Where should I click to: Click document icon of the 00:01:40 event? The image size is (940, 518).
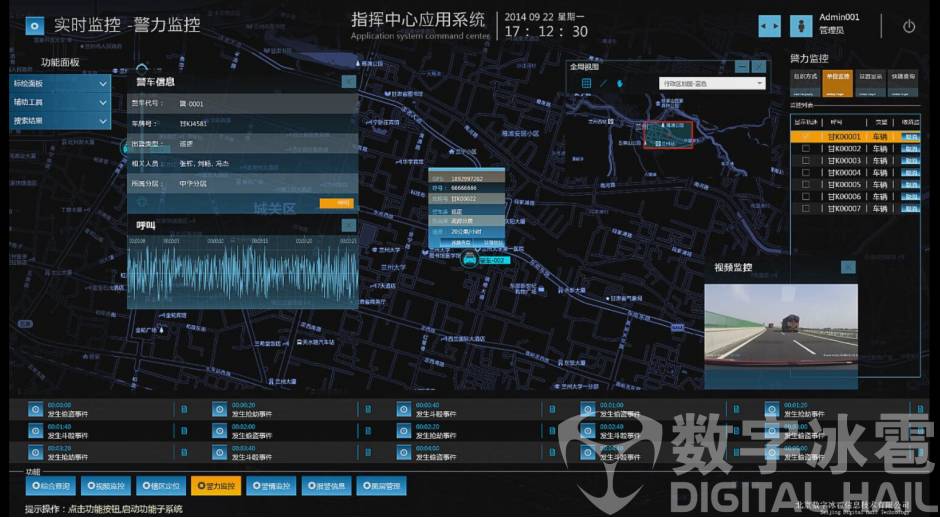(184, 430)
